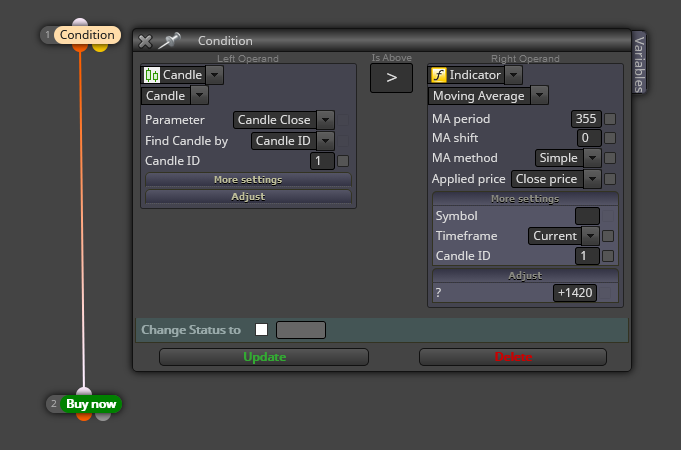
Task: Click the MA period field showing 355
Action: tap(586, 119)
